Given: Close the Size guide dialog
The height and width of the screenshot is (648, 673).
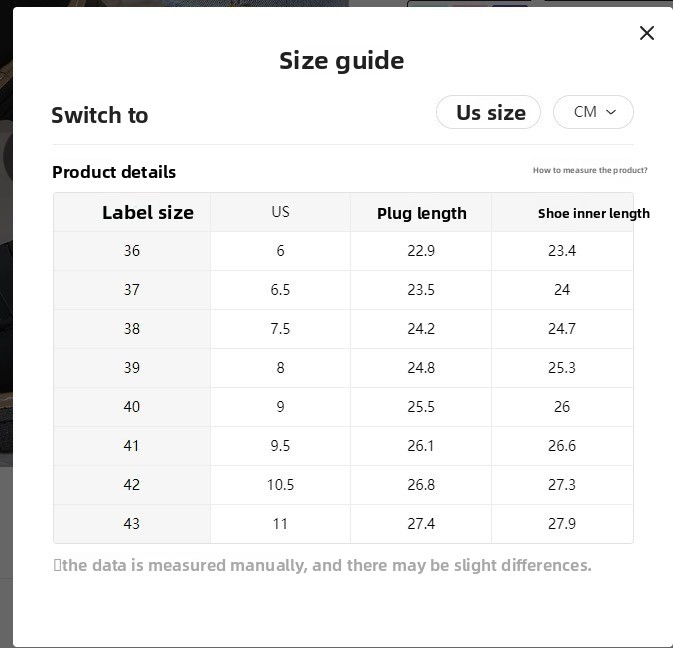Looking at the screenshot, I should pos(647,33).
